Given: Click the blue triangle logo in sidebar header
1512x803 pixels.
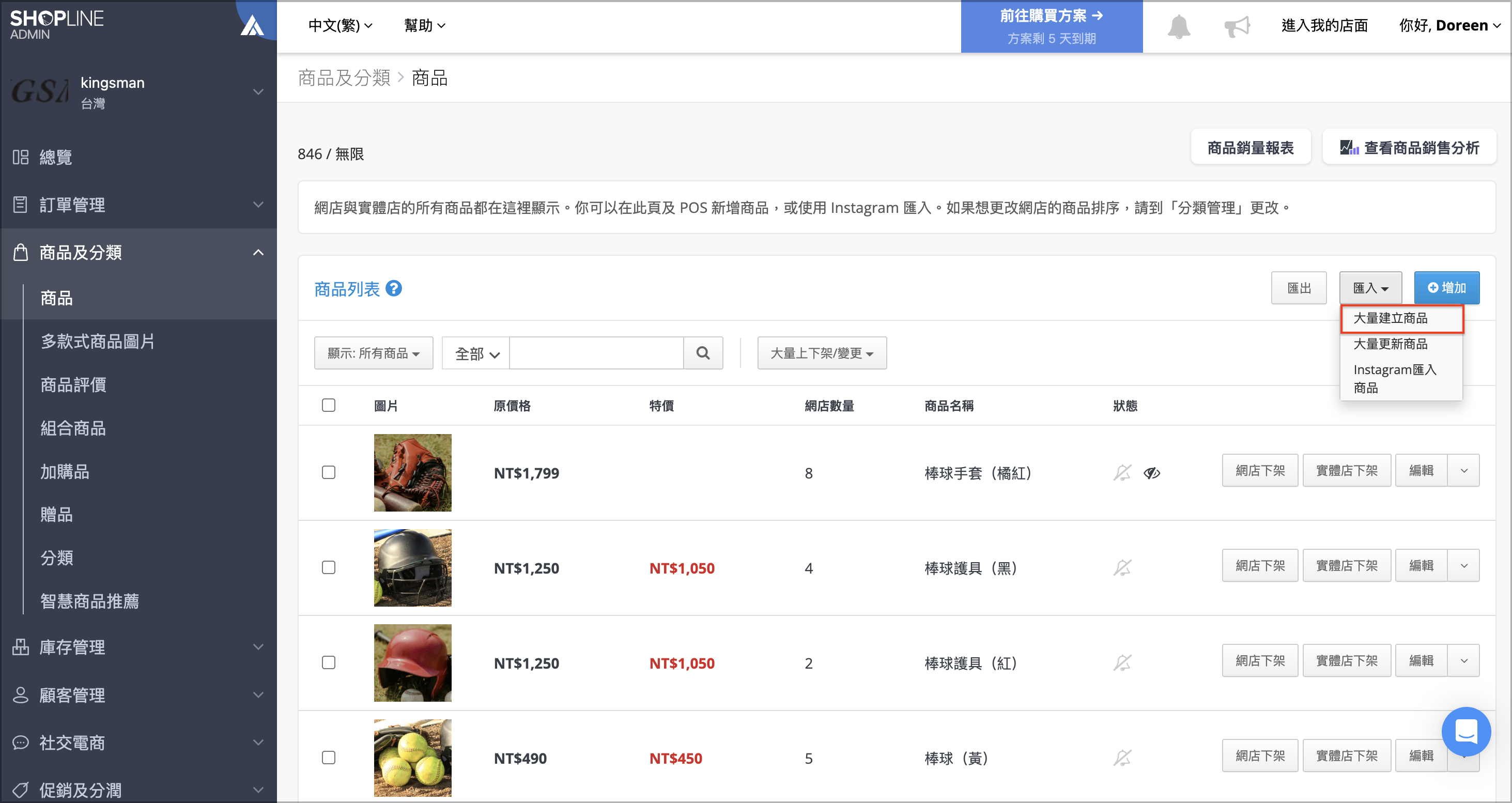Looking at the screenshot, I should pos(252,25).
